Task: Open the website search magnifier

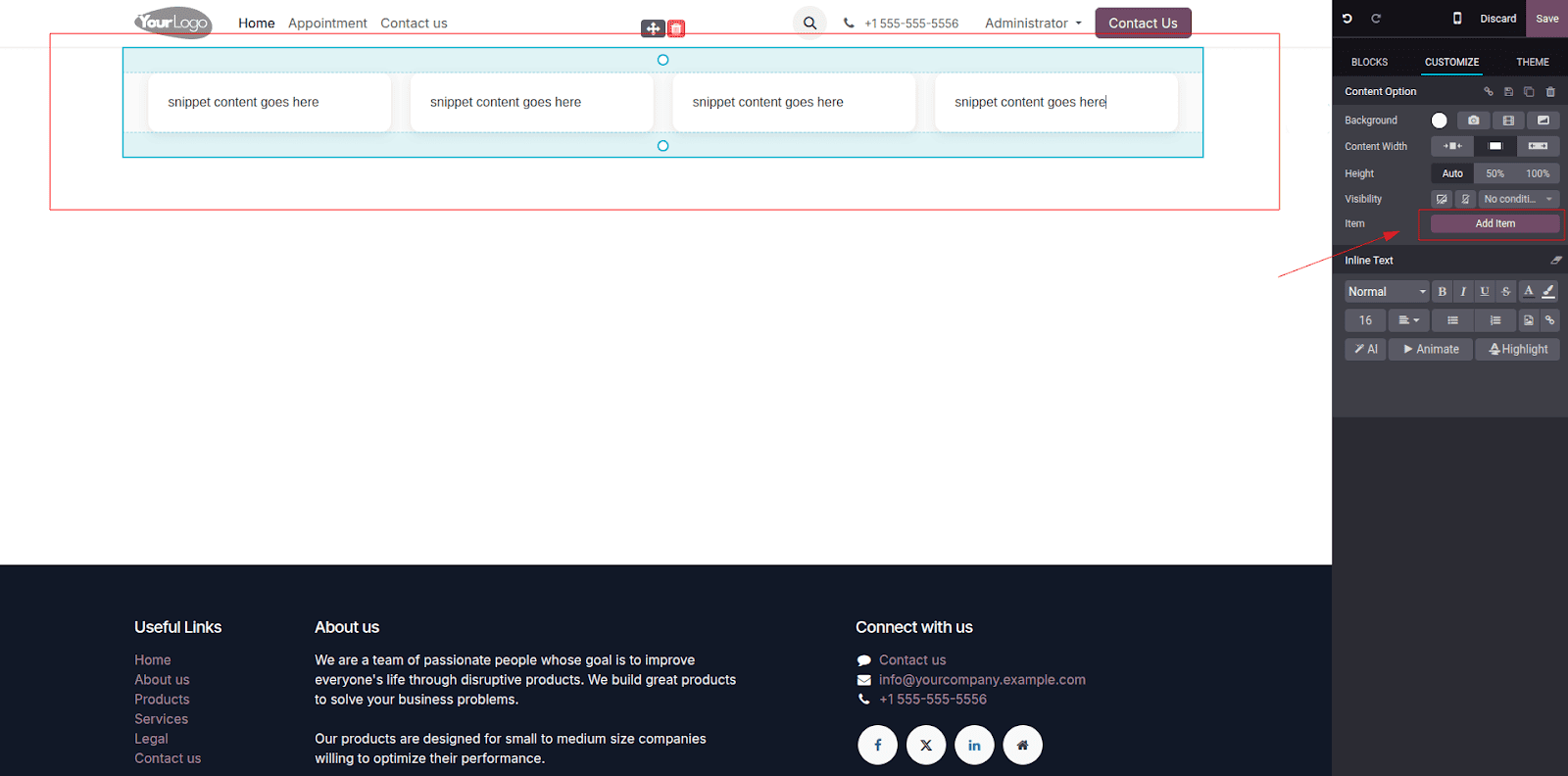Action: point(809,23)
